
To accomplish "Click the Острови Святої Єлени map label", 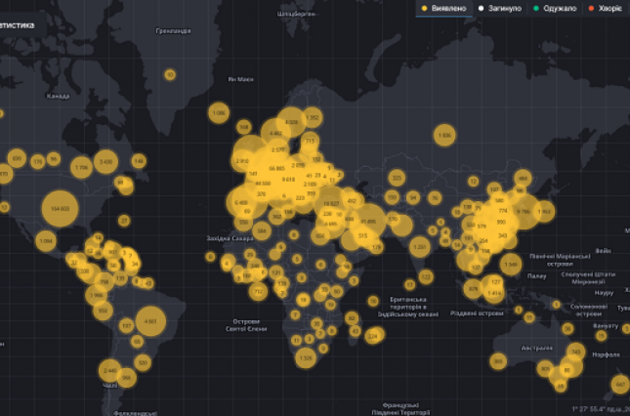I will point(245,326).
